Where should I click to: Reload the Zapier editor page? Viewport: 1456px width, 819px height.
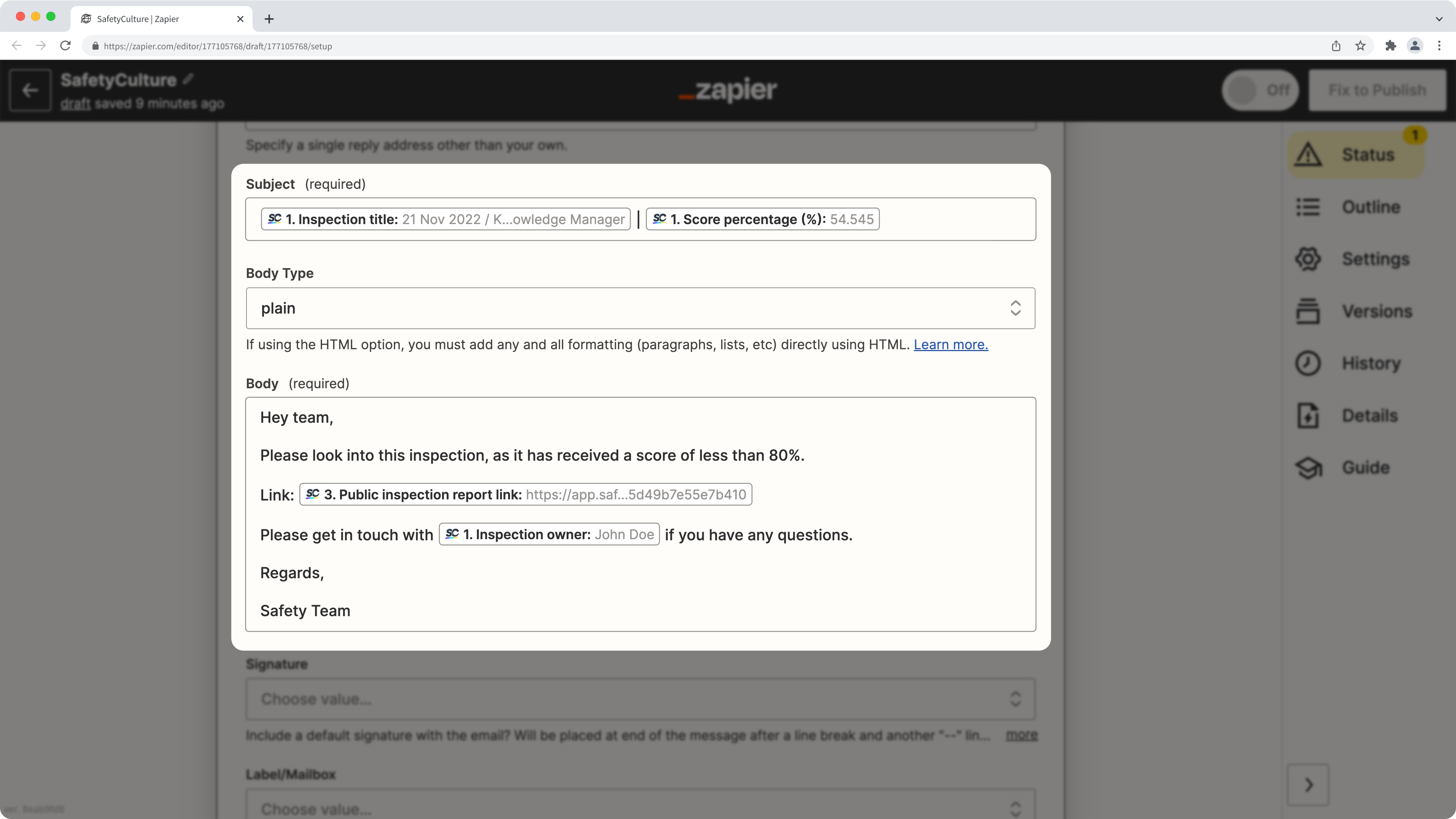click(x=66, y=46)
